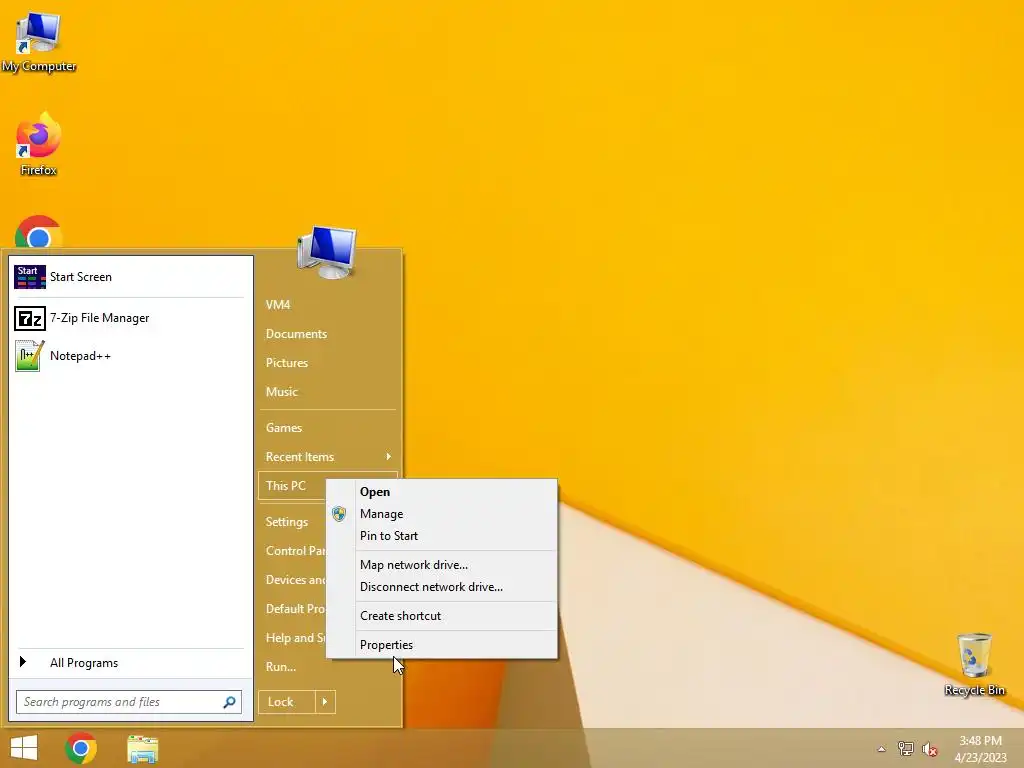The height and width of the screenshot is (768, 1024).
Task: Click the Chrome desktop icon
Action: pyautogui.click(x=39, y=232)
